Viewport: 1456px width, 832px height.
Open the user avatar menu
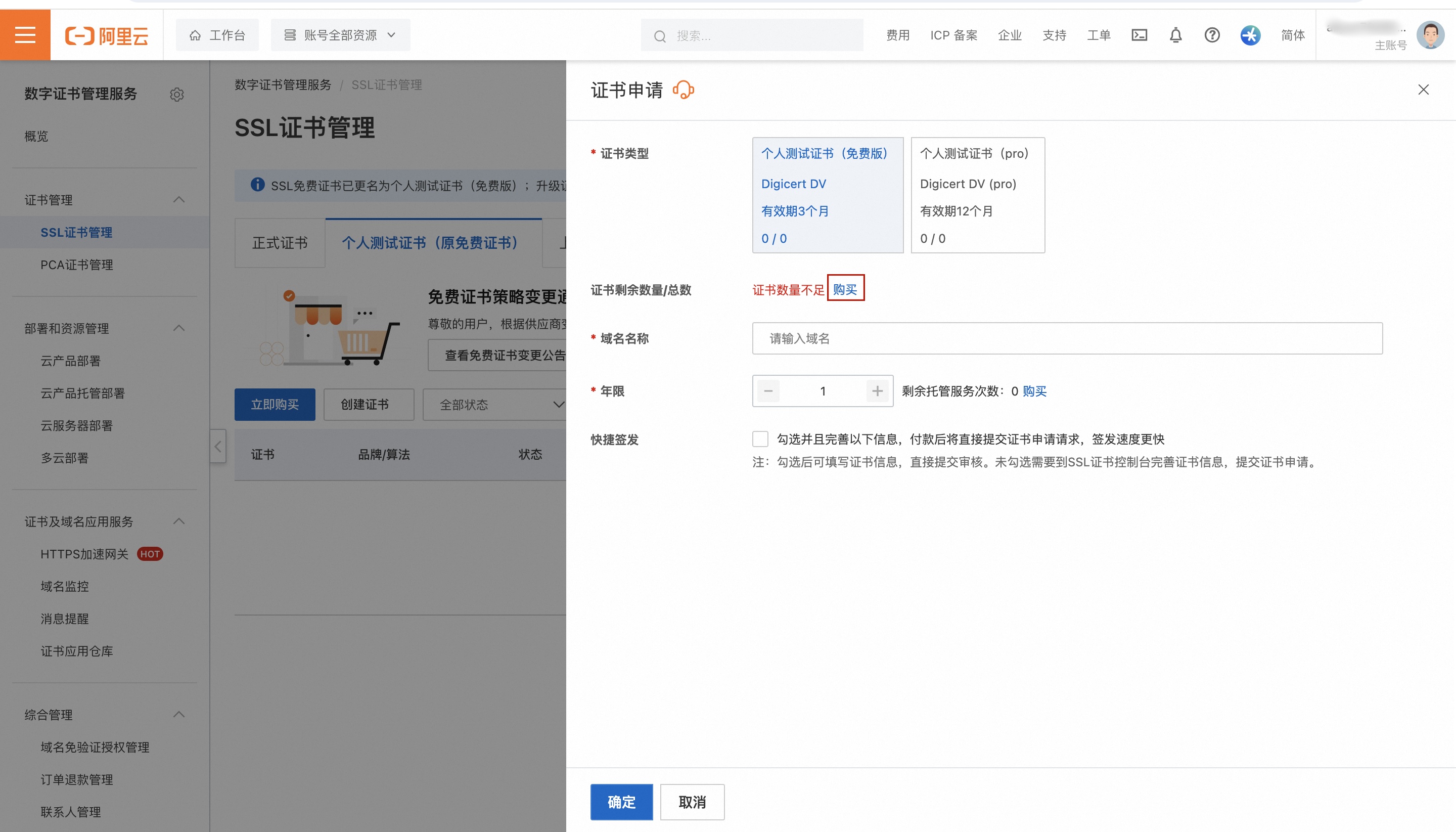(x=1430, y=35)
